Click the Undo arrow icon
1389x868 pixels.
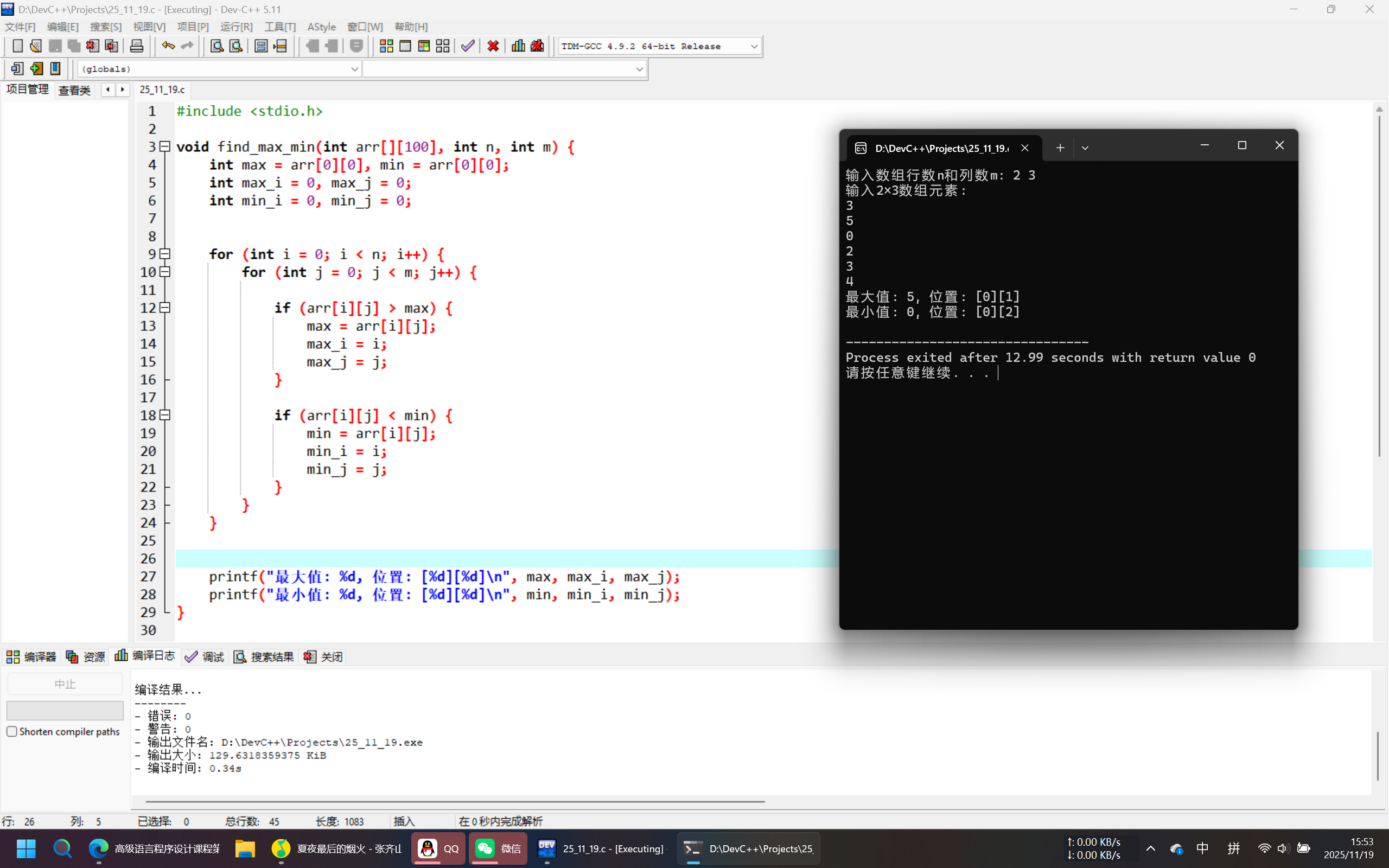[x=168, y=46]
